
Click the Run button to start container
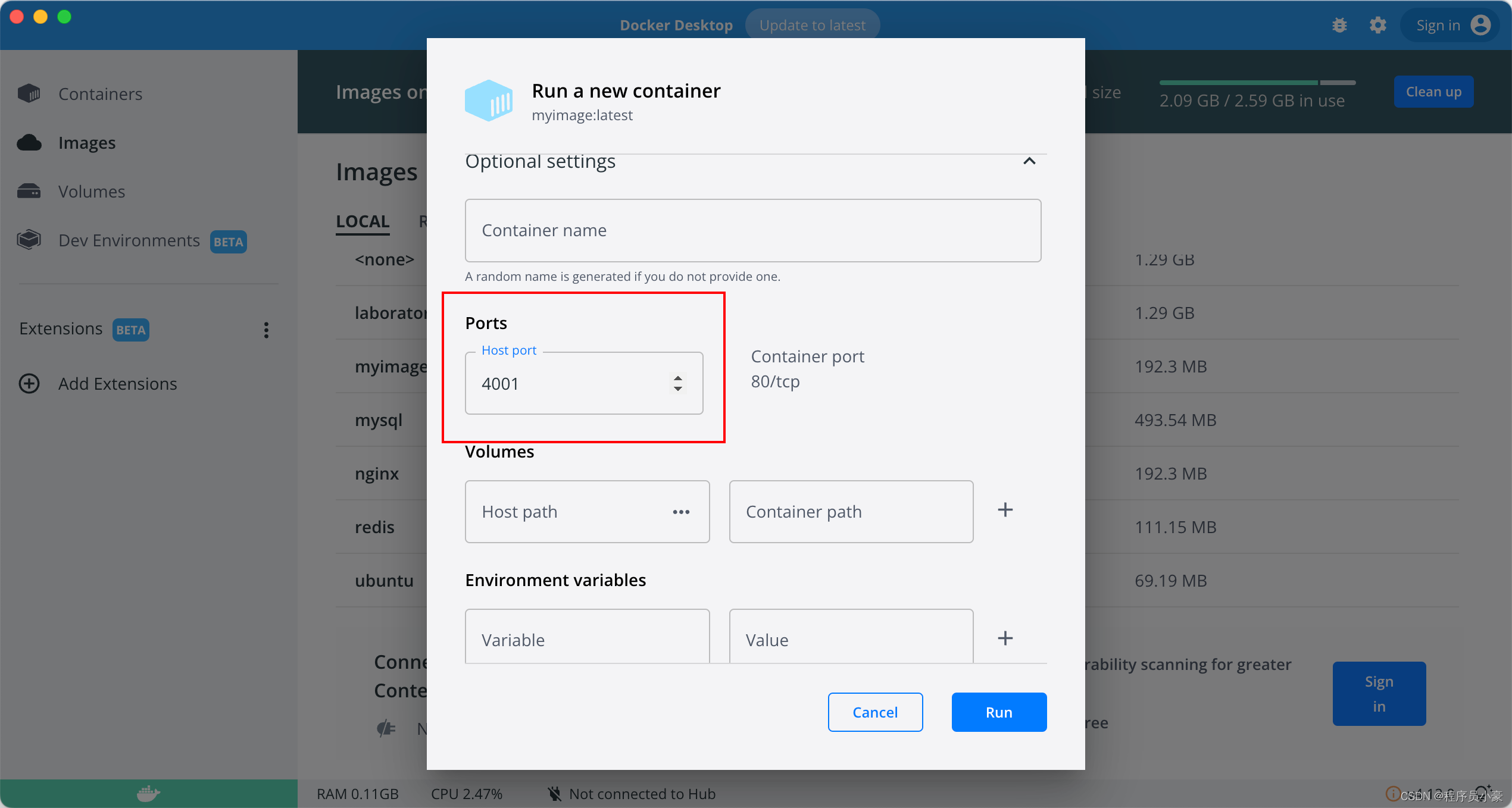998,712
